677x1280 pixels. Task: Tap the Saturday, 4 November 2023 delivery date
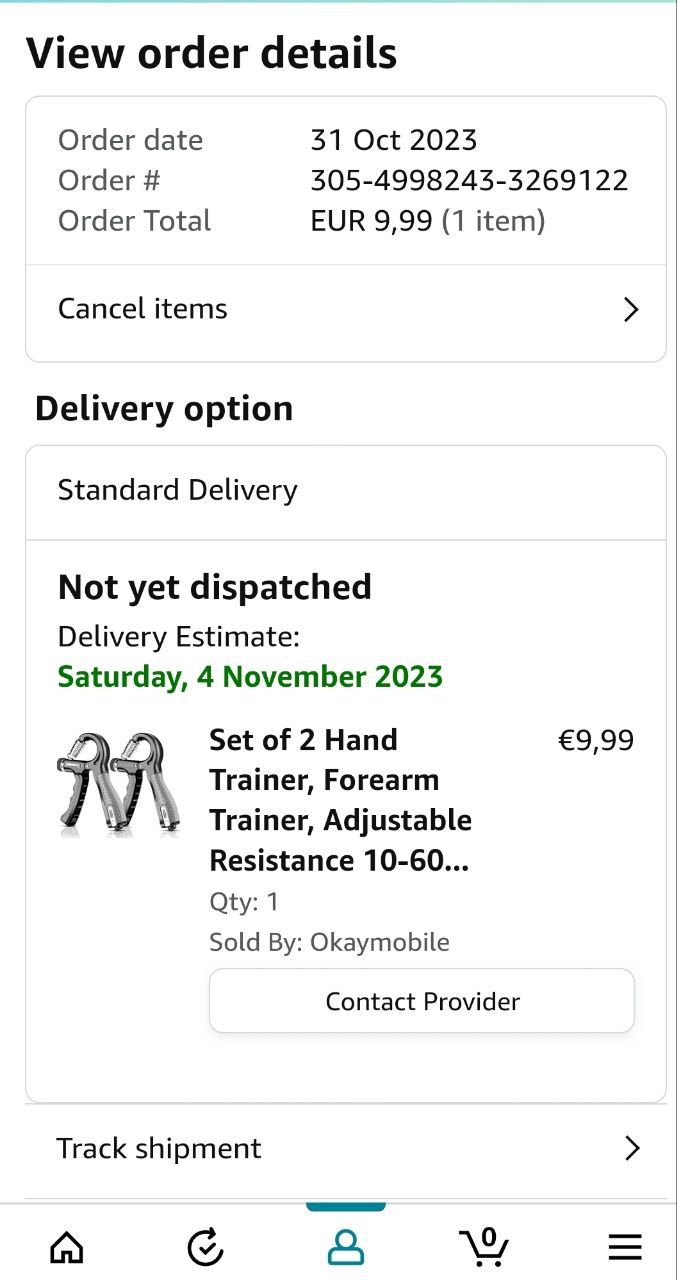pyautogui.click(x=250, y=677)
